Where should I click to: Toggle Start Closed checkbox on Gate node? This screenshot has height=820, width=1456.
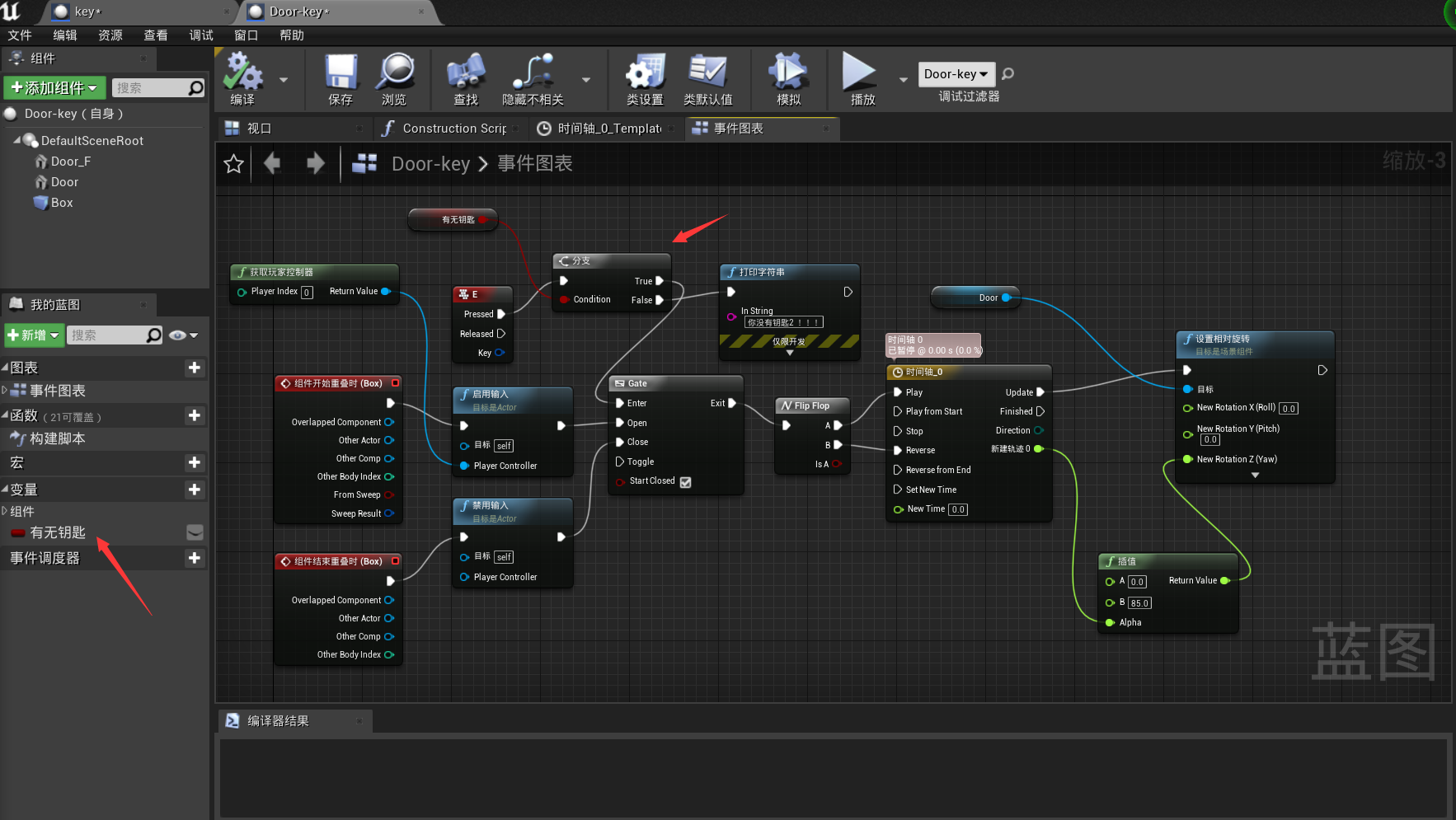tap(685, 482)
